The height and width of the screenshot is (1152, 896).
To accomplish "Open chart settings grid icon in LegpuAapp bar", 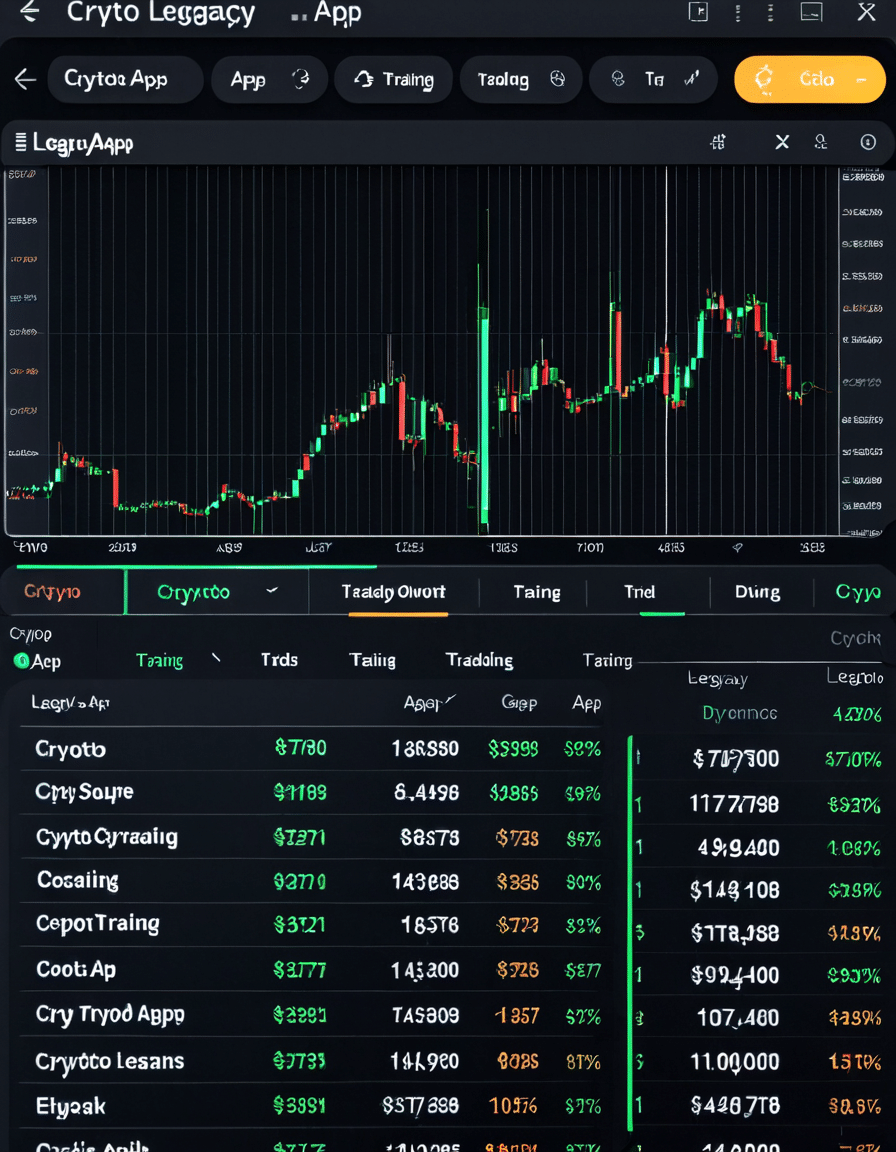I will point(718,142).
